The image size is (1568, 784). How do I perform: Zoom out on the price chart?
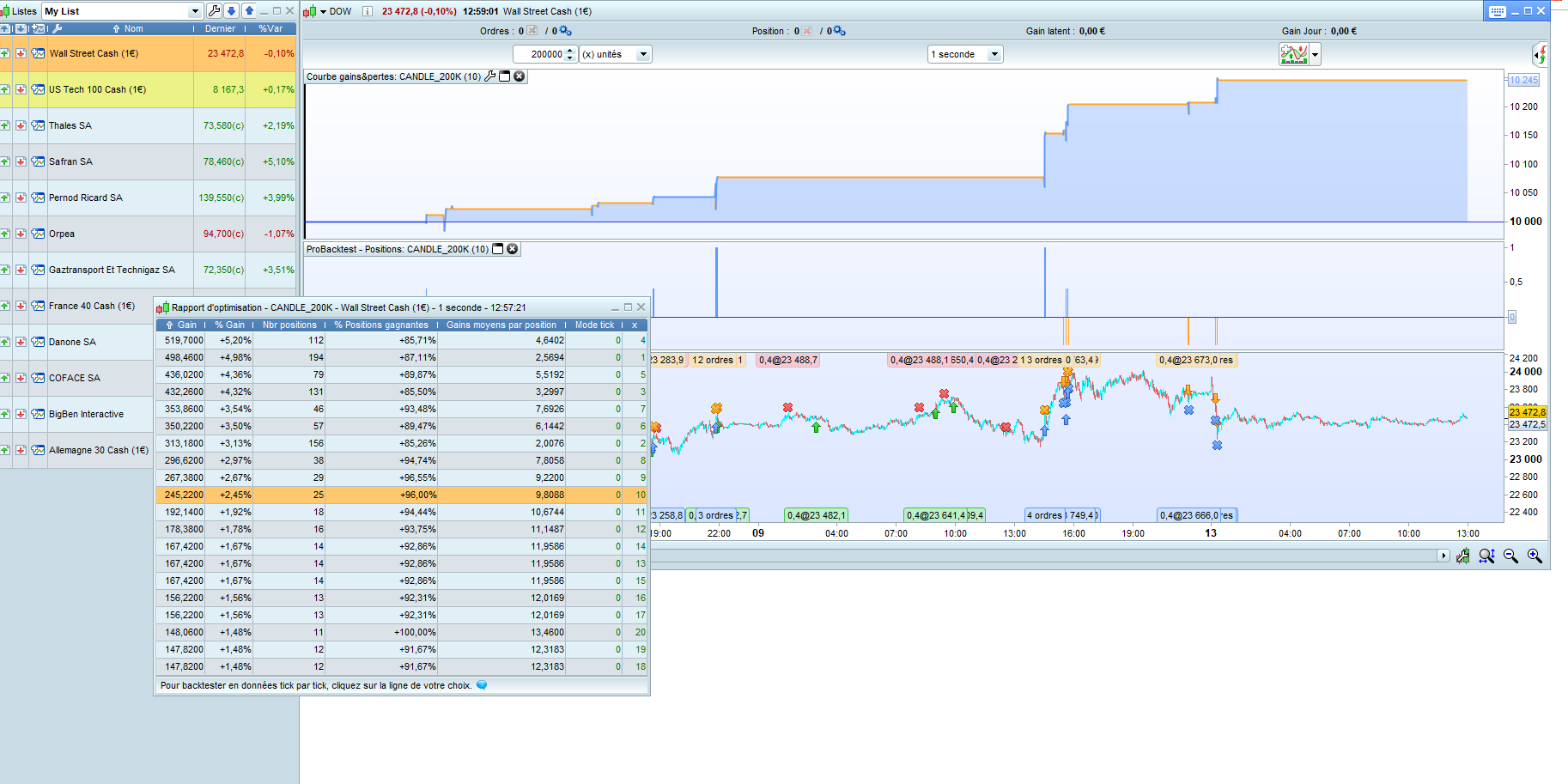(x=1511, y=556)
